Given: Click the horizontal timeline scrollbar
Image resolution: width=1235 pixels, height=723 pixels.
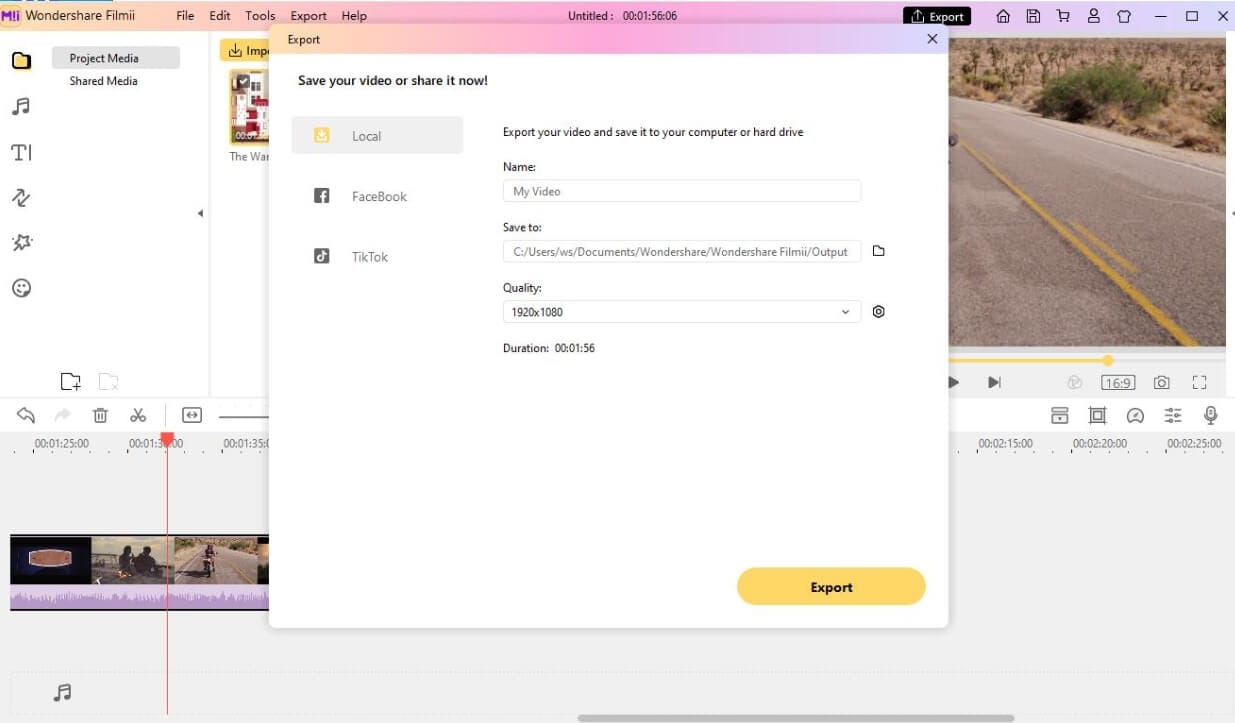Looking at the screenshot, I should click(x=796, y=718).
